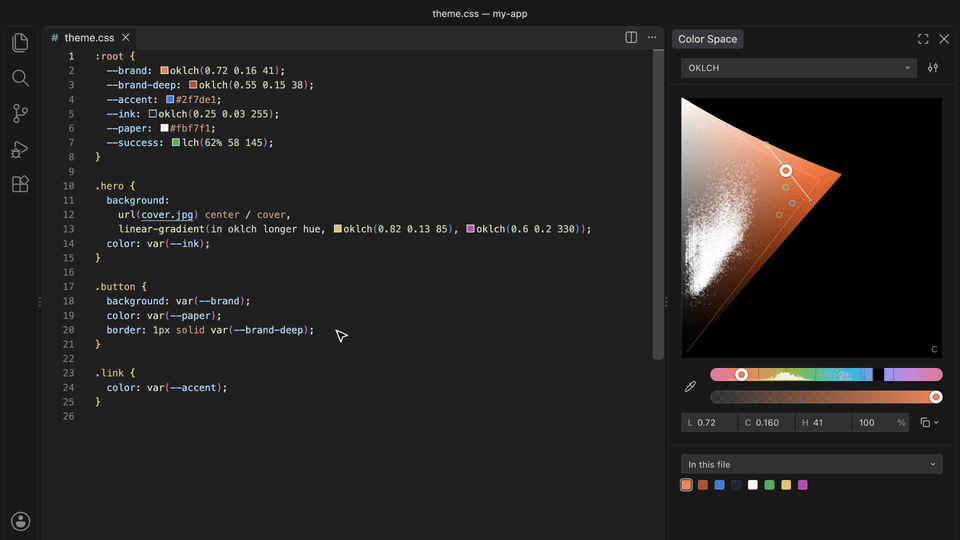The height and width of the screenshot is (540, 960).
Task: Click the --accent color swatch in code
Action: pyautogui.click(x=170, y=99)
